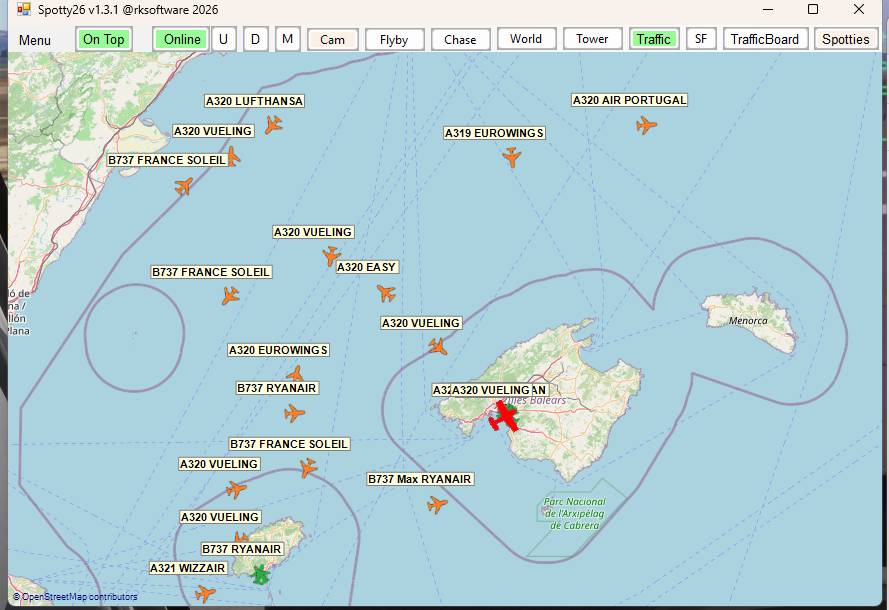The image size is (889, 610).
Task: Click the red user aircraft over Mallorca
Action: [504, 416]
